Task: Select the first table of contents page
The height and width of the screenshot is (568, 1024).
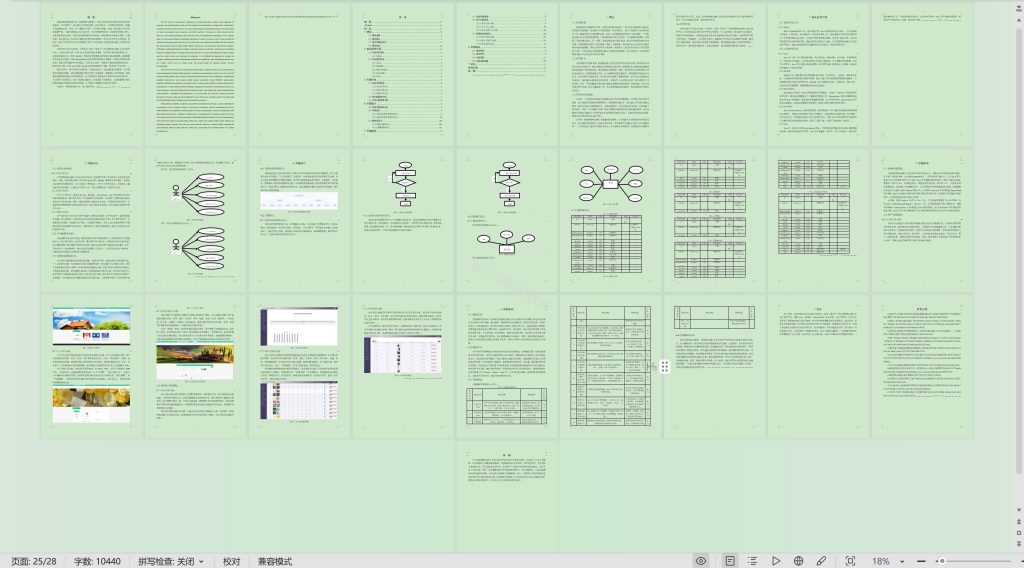Action: [x=403, y=74]
